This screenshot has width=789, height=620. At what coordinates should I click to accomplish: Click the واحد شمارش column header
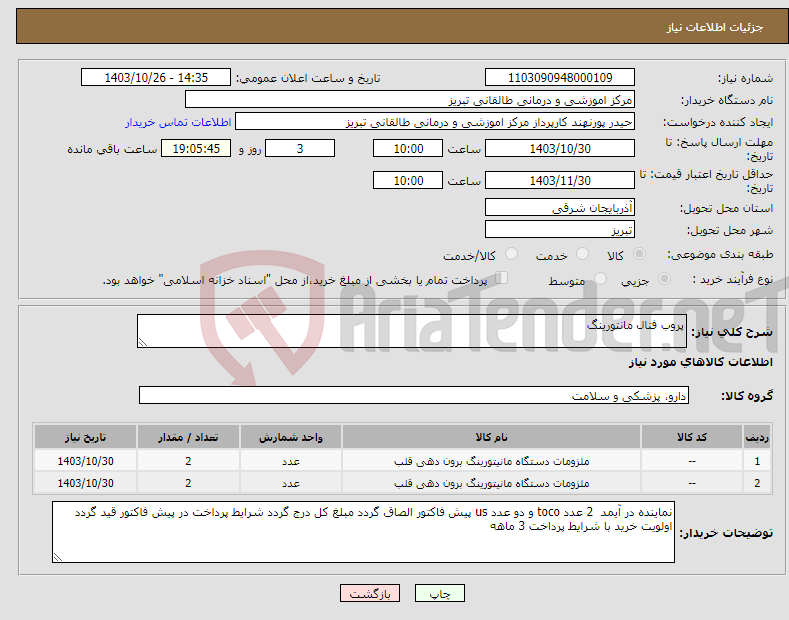click(x=291, y=437)
